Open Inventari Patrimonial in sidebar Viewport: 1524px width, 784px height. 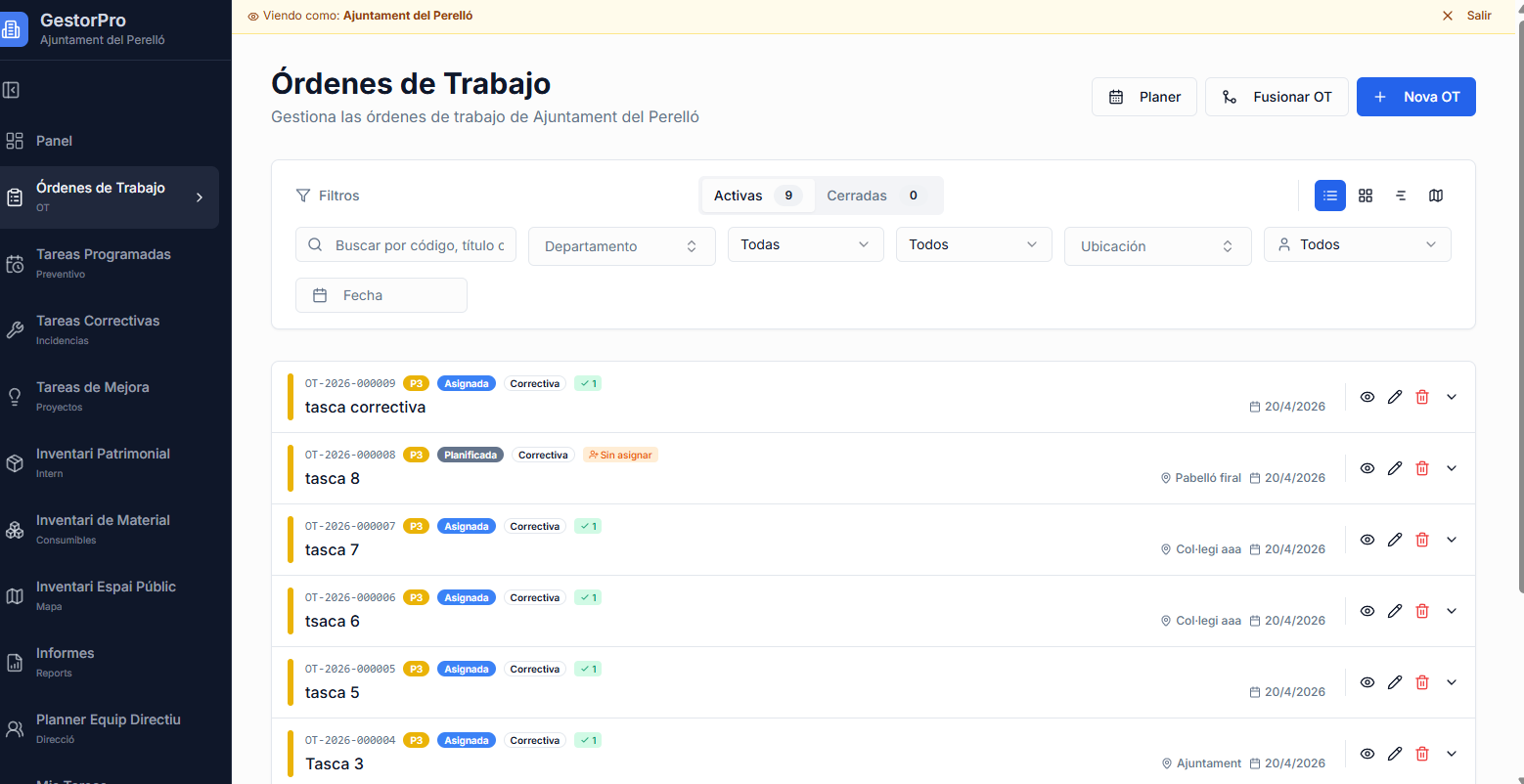click(x=110, y=463)
